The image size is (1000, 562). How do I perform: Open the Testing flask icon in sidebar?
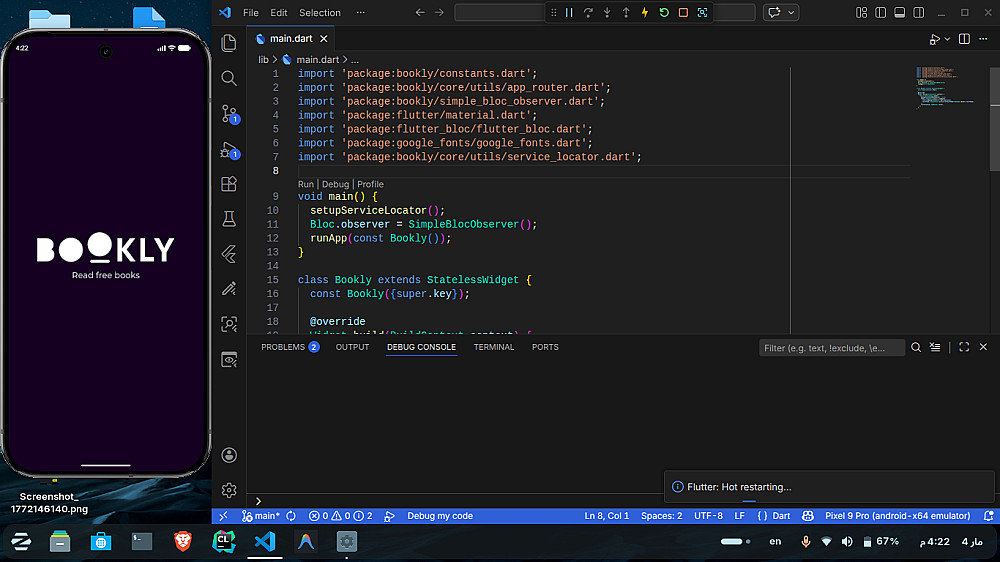click(229, 218)
